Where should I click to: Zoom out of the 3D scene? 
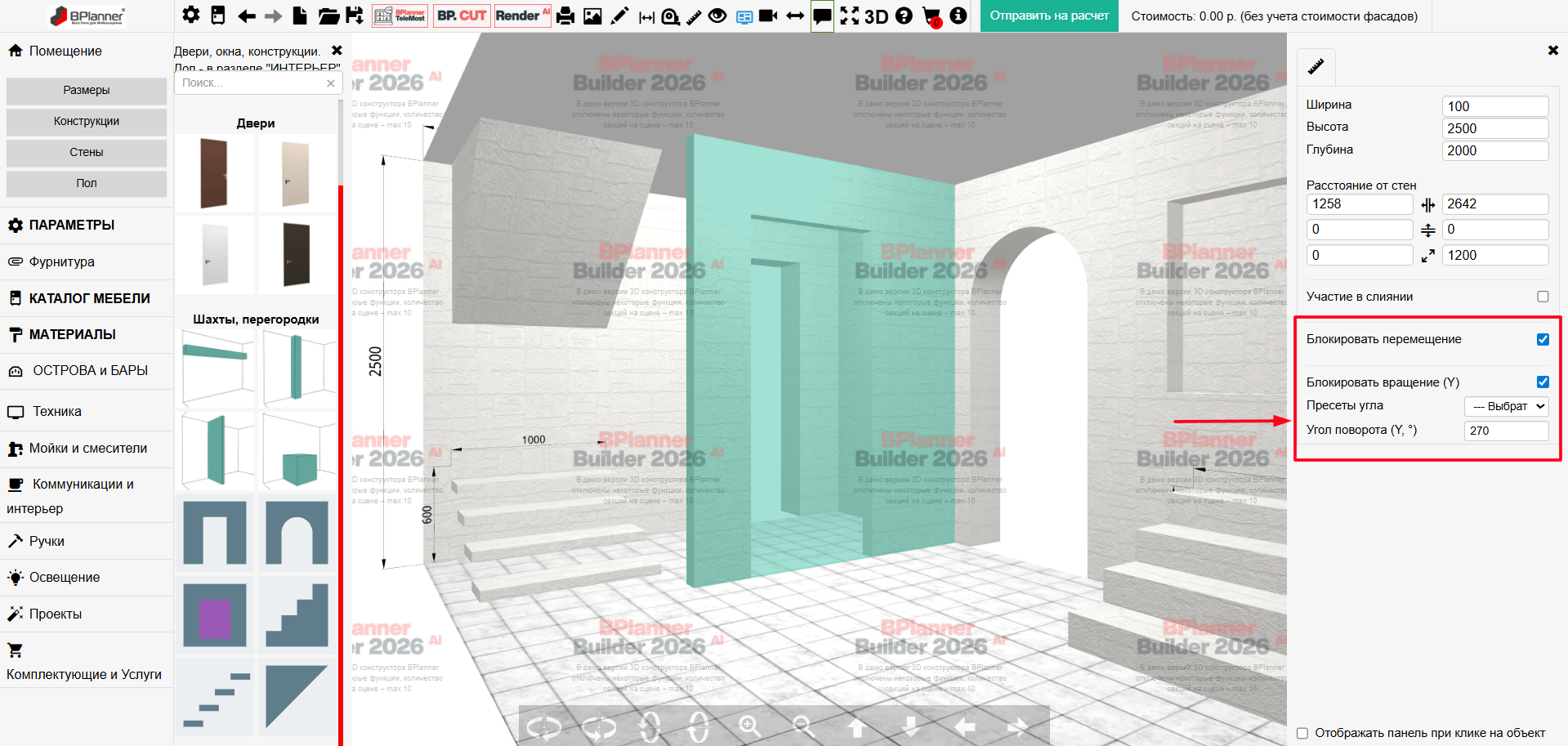[x=802, y=726]
